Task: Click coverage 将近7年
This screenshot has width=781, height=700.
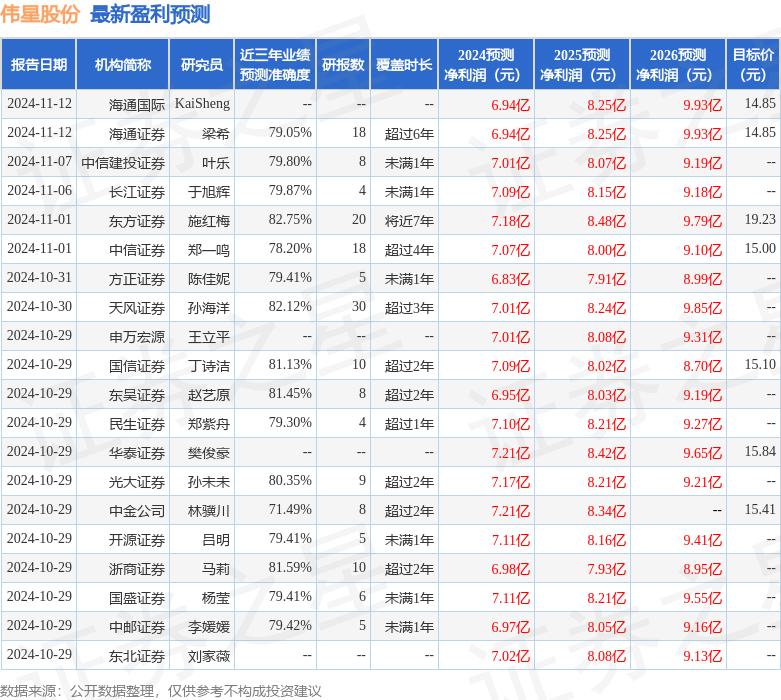Action: click(x=409, y=221)
